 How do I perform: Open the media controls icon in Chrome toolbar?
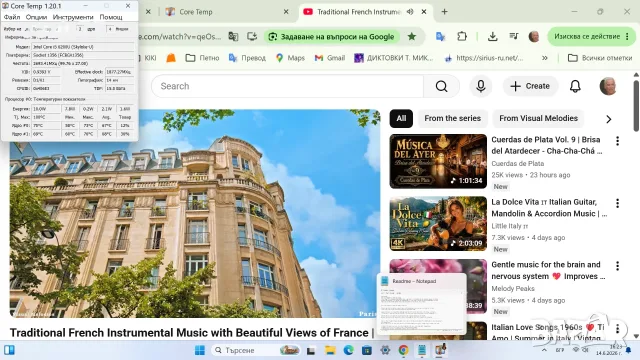pos(514,36)
